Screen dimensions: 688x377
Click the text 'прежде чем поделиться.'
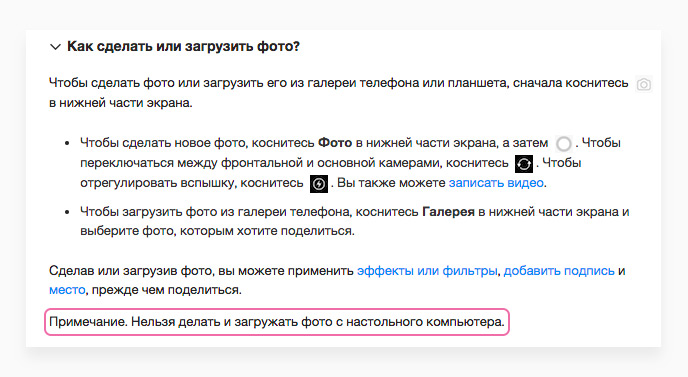[x=167, y=290]
